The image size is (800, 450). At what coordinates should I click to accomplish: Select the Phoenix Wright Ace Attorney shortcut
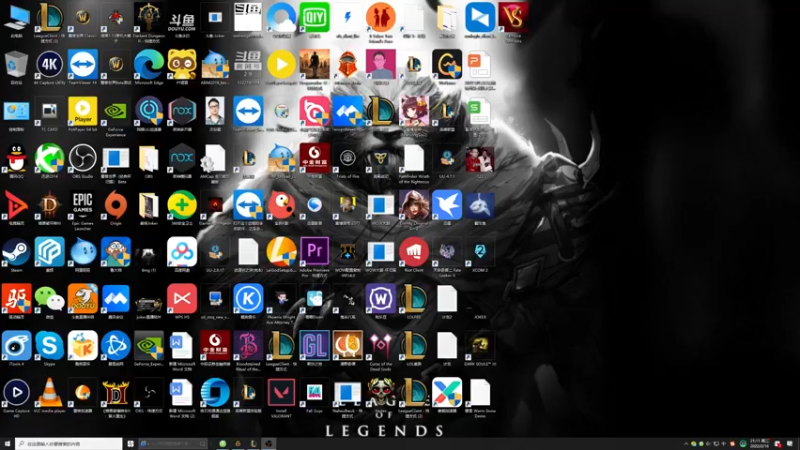(281, 303)
